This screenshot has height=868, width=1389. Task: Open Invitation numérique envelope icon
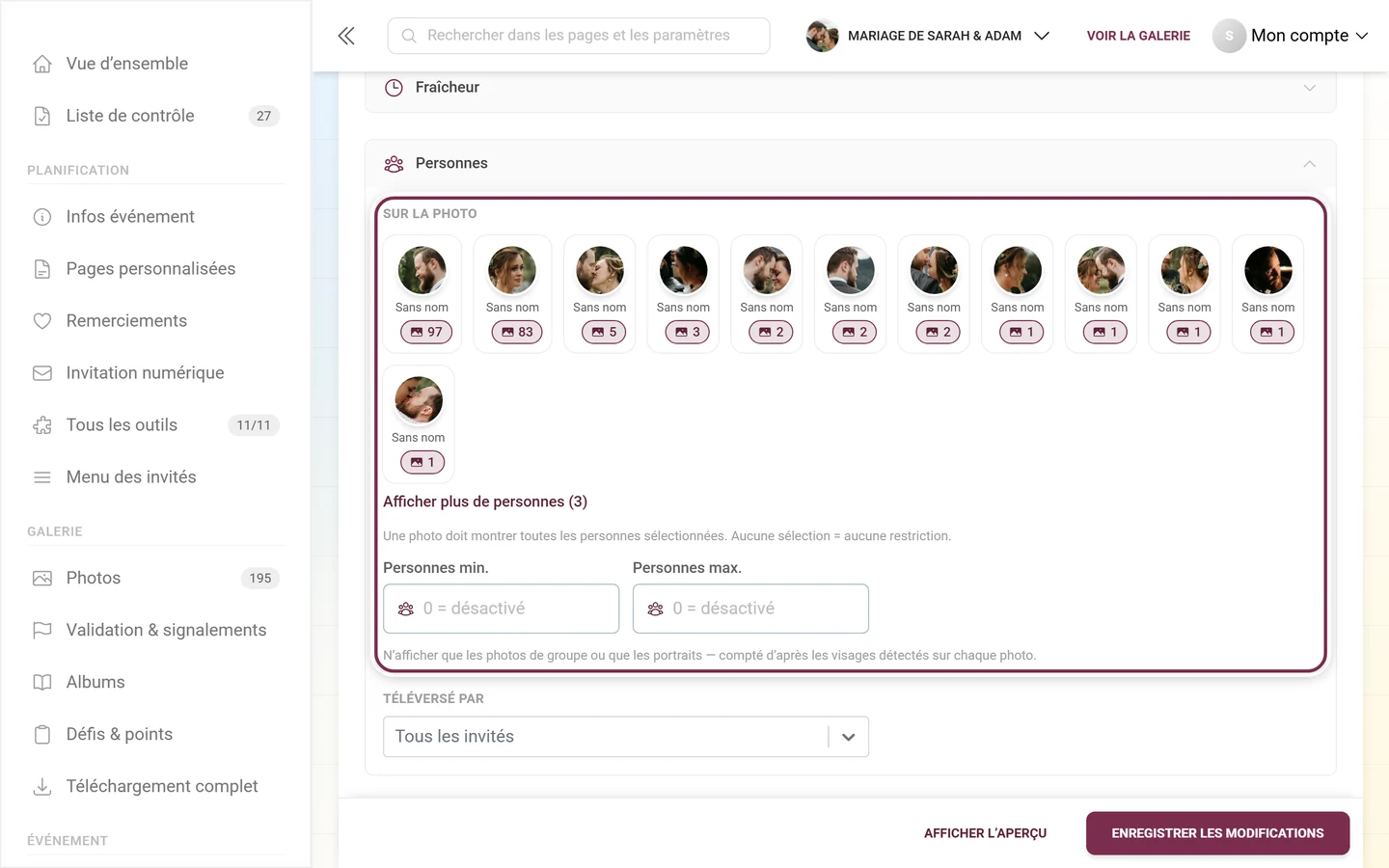[x=42, y=373]
